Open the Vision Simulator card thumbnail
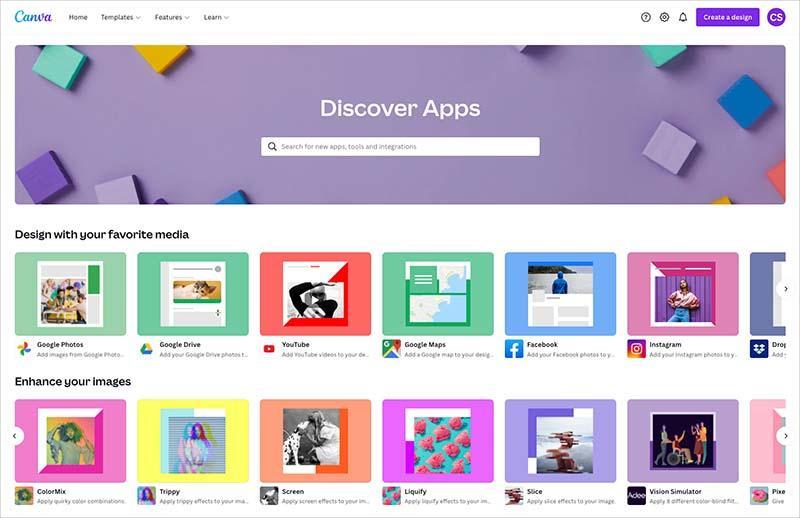The height and width of the screenshot is (518, 800). pos(683,441)
